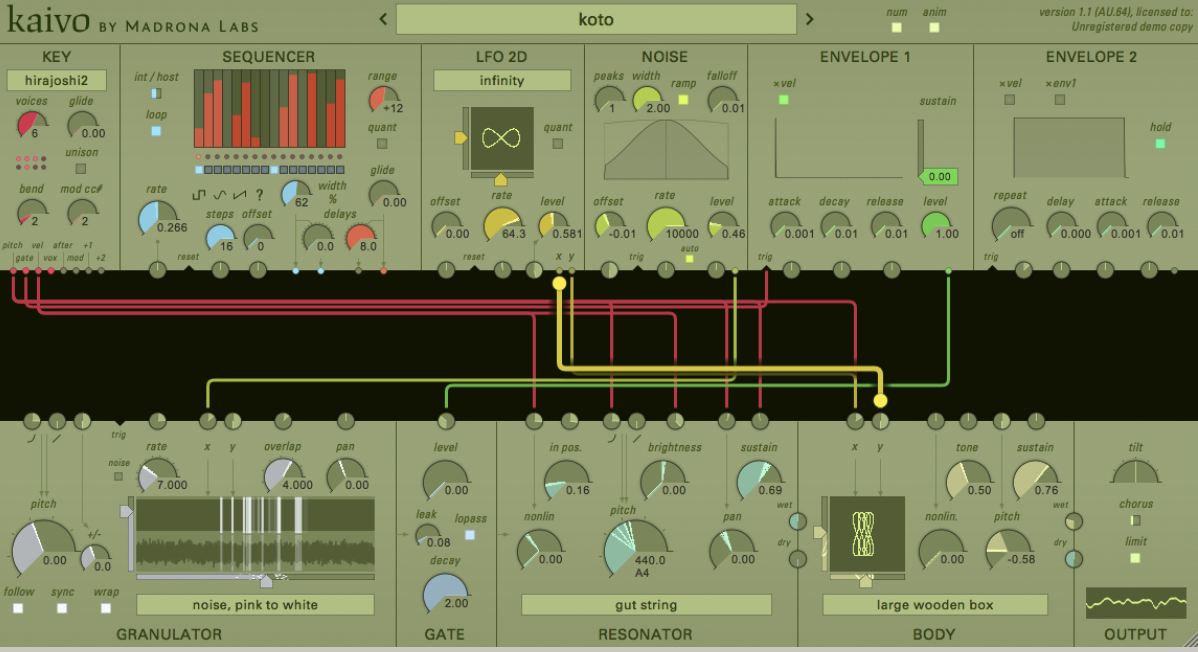Select the ramp sequencer pattern icon

coord(239,195)
